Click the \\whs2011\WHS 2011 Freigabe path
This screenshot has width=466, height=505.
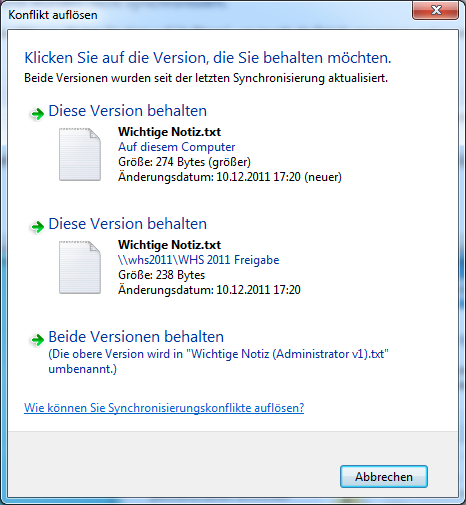click(199, 260)
